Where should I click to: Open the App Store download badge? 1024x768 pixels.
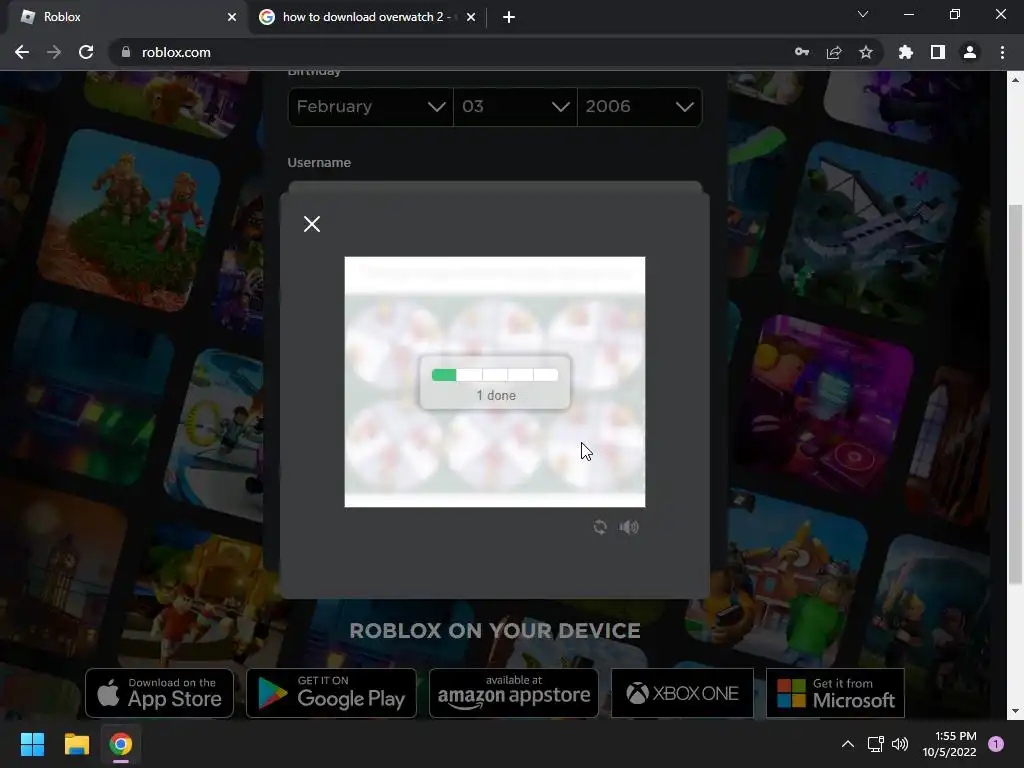point(159,693)
